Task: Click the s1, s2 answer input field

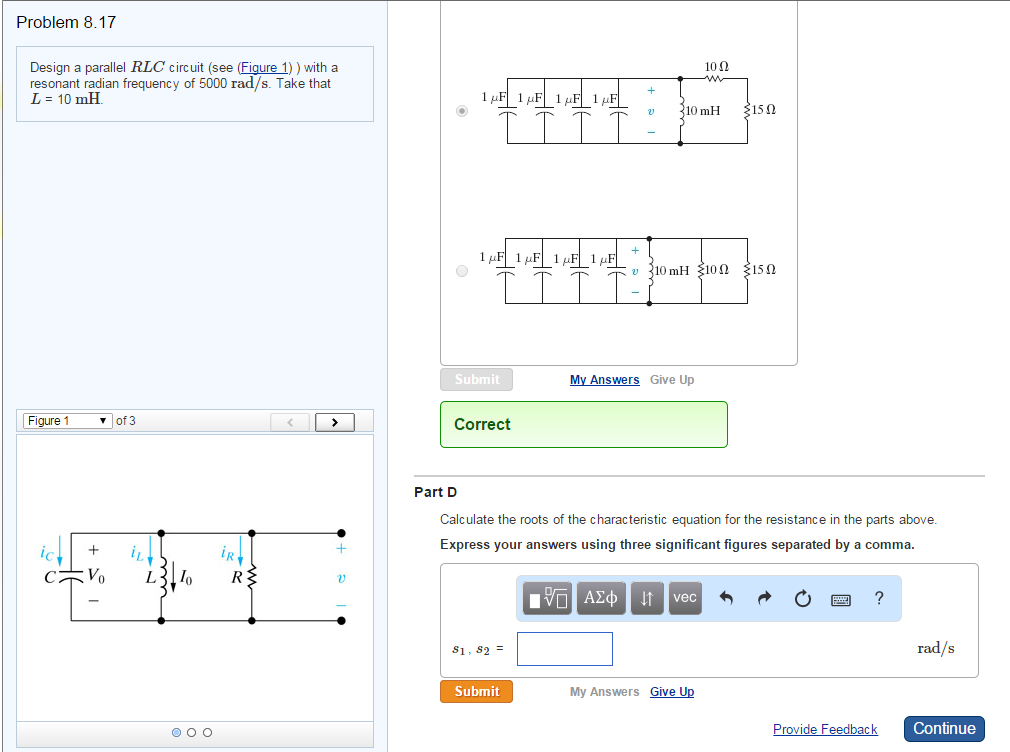Action: 565,649
